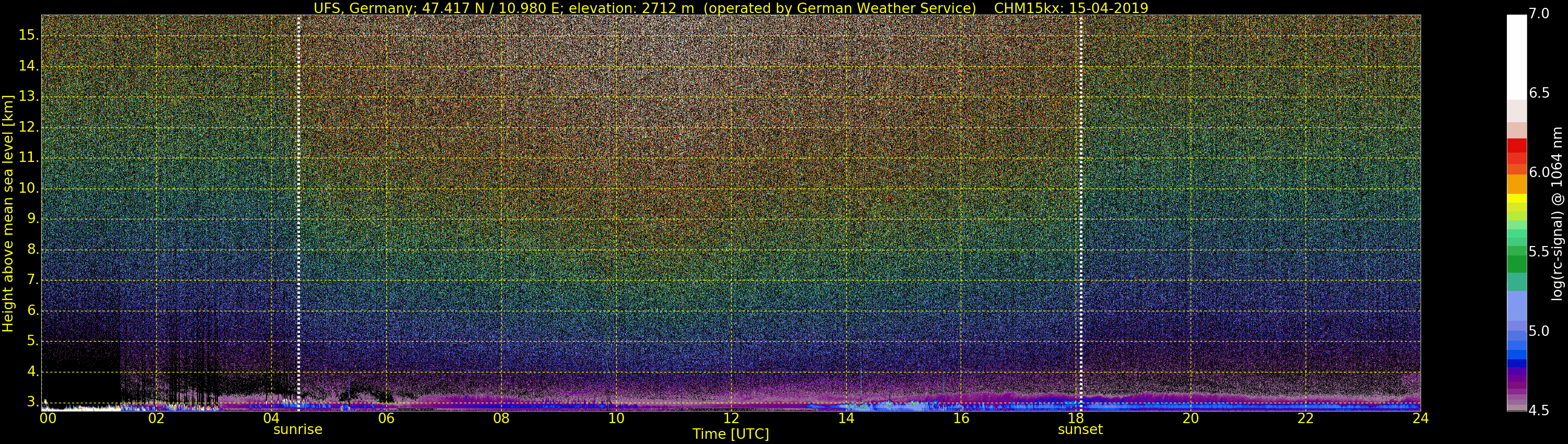Click the time axis tick '08'
Viewport: 1568px width, 444px height.
tap(501, 418)
